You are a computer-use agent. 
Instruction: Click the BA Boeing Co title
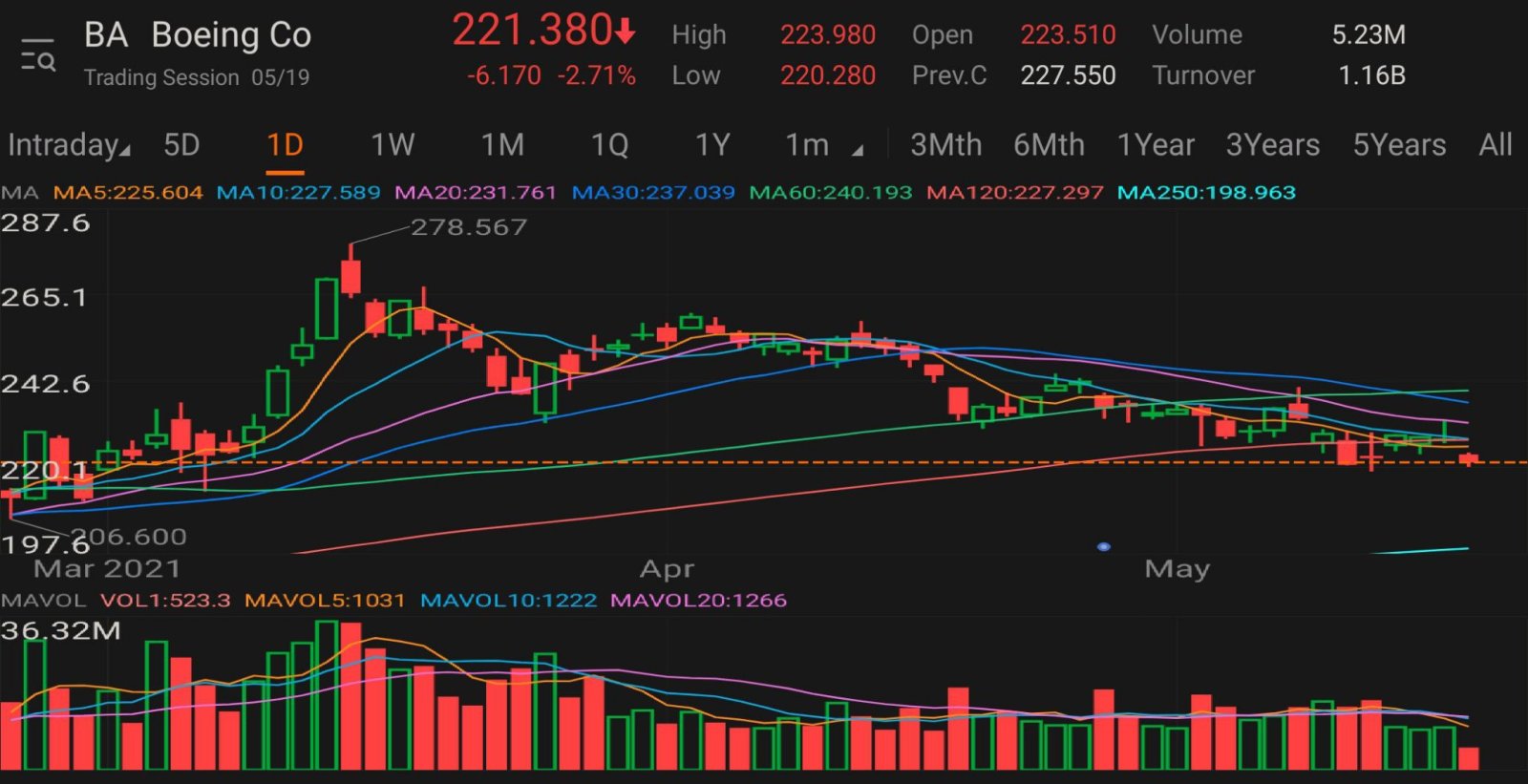click(198, 35)
